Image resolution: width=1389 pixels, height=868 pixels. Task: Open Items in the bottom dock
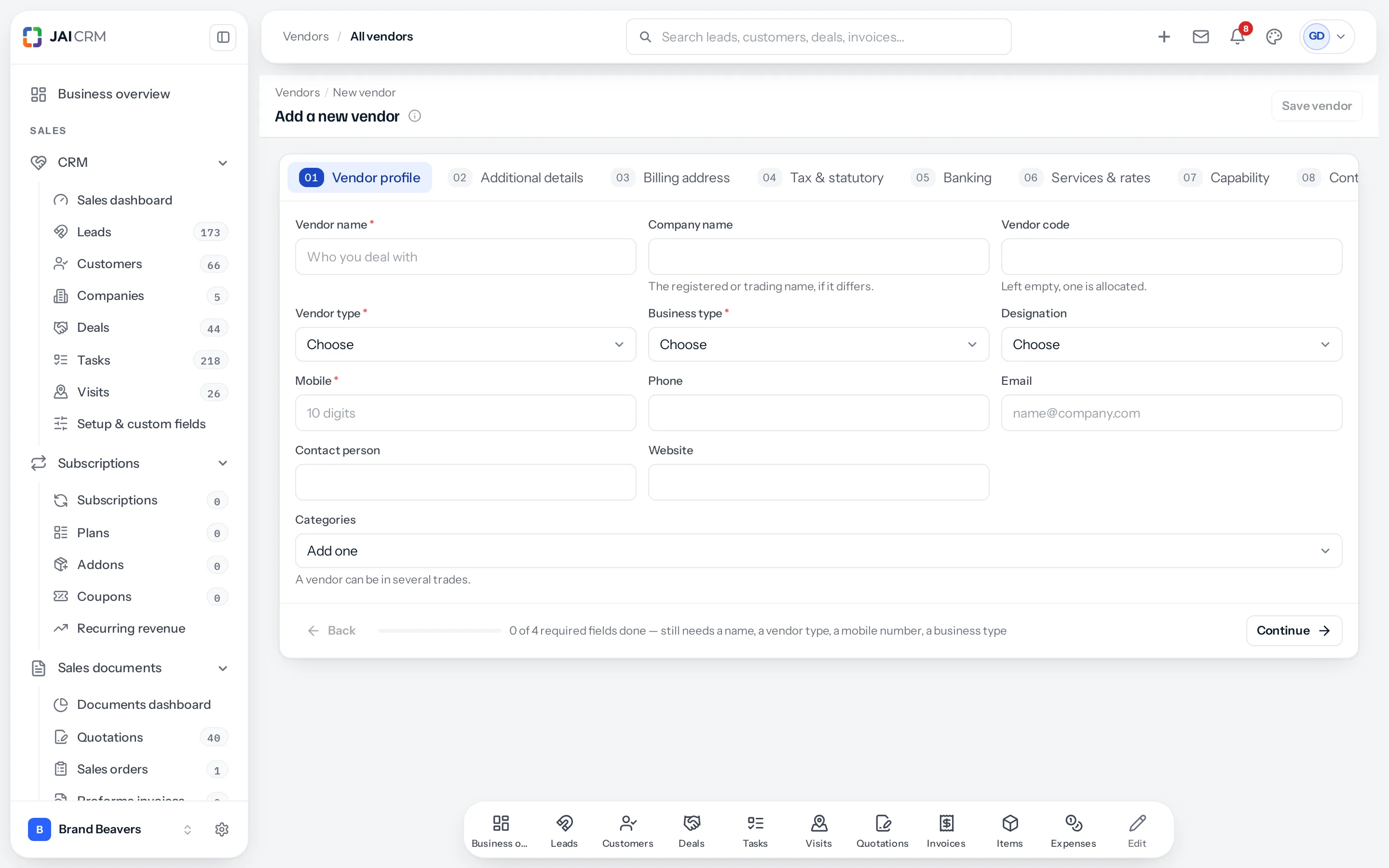pos(1009,830)
